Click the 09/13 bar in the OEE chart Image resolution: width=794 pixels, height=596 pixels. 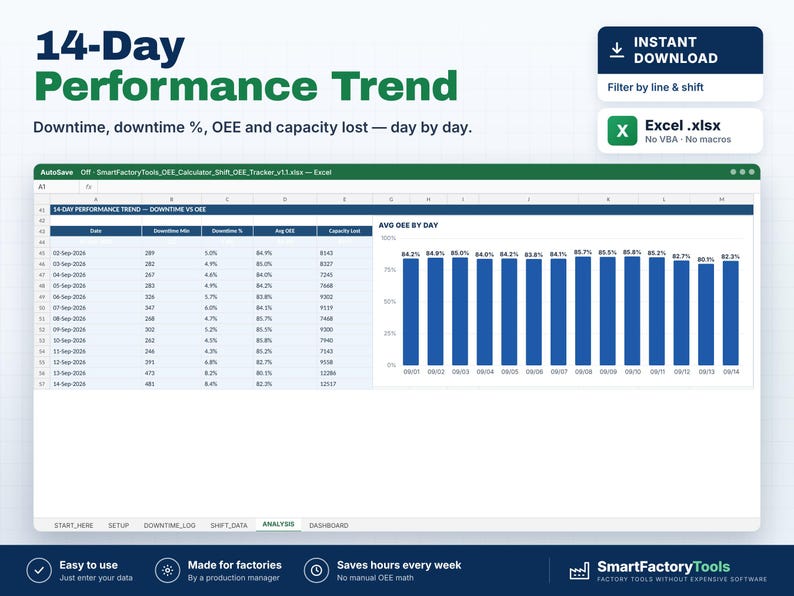coord(706,314)
